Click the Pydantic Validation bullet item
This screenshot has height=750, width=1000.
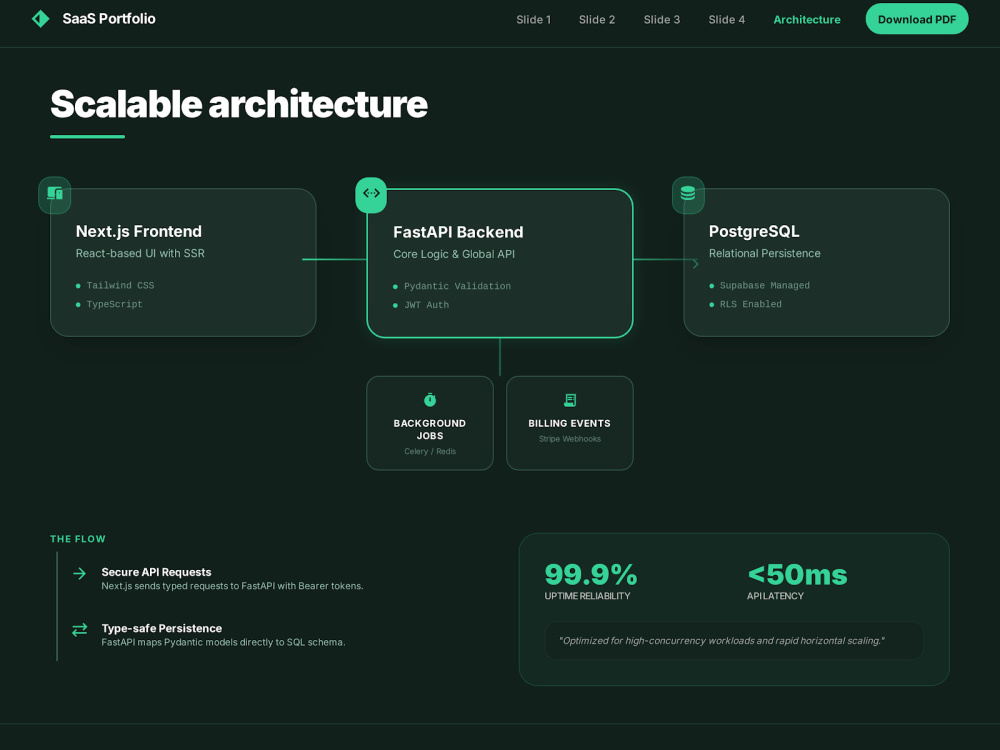coord(452,286)
